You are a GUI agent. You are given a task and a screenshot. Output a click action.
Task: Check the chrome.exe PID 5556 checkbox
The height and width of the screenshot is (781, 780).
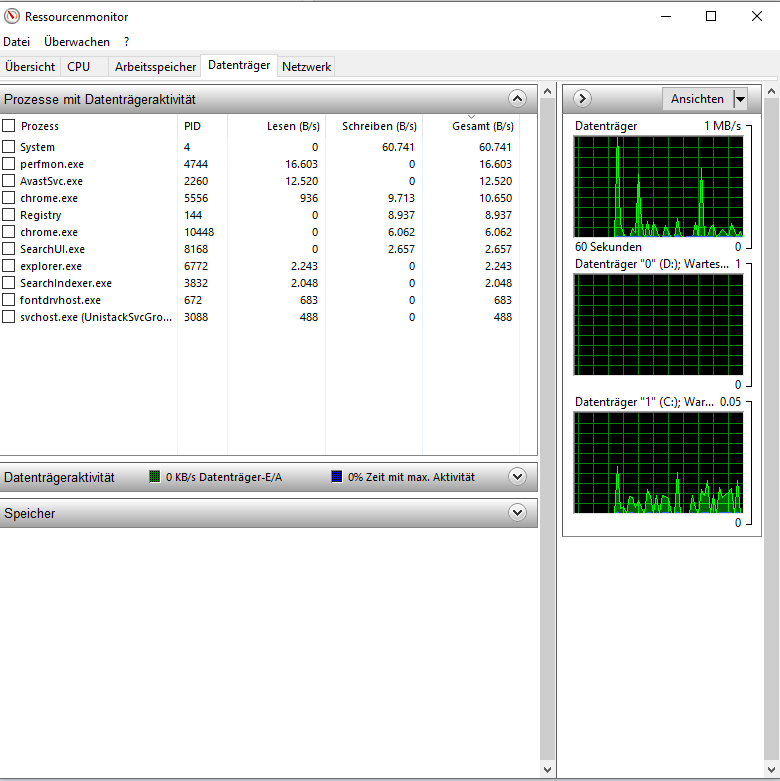[8, 197]
